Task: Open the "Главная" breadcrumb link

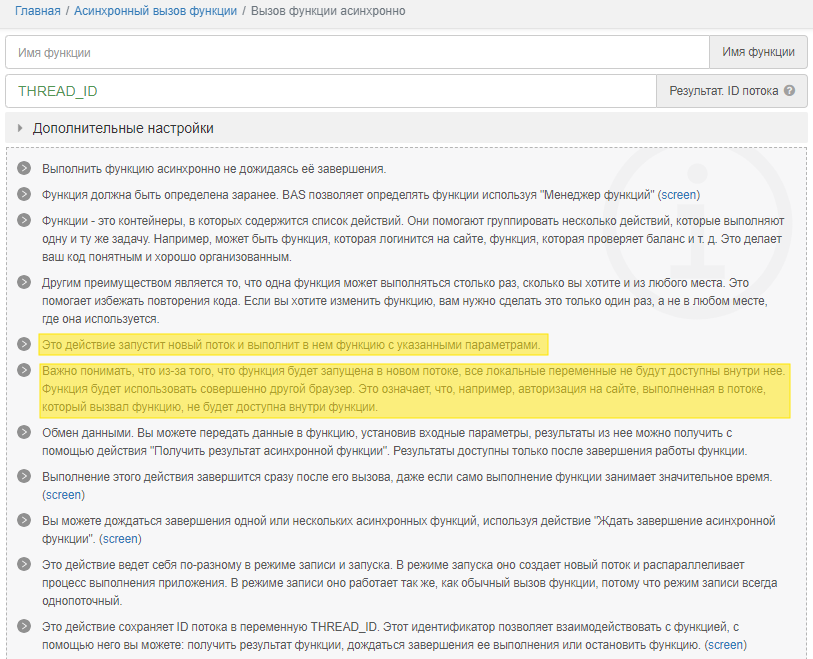Action: pyautogui.click(x=37, y=11)
